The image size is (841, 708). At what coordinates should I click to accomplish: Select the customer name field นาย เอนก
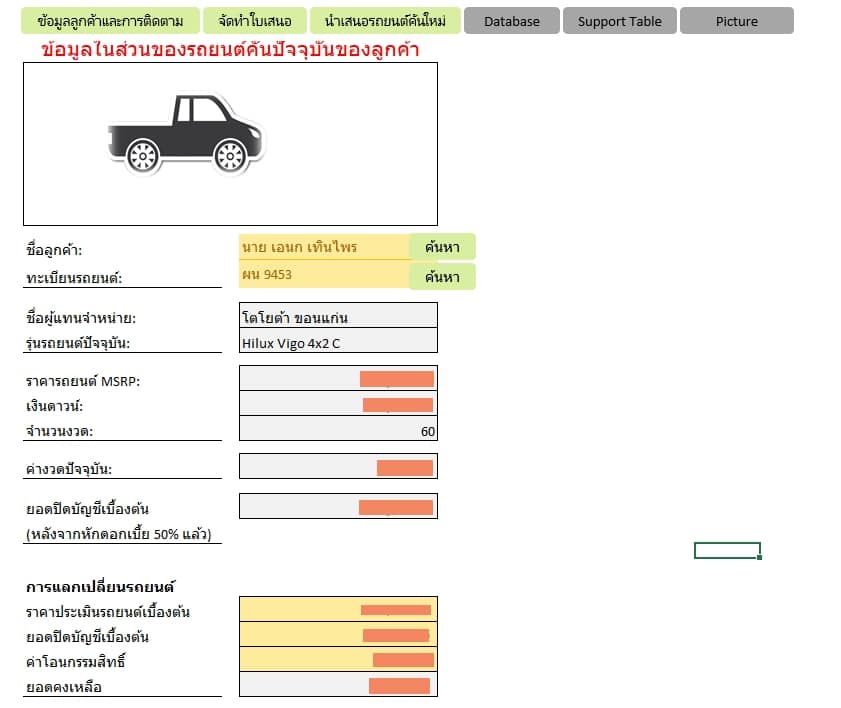pyautogui.click(x=324, y=247)
